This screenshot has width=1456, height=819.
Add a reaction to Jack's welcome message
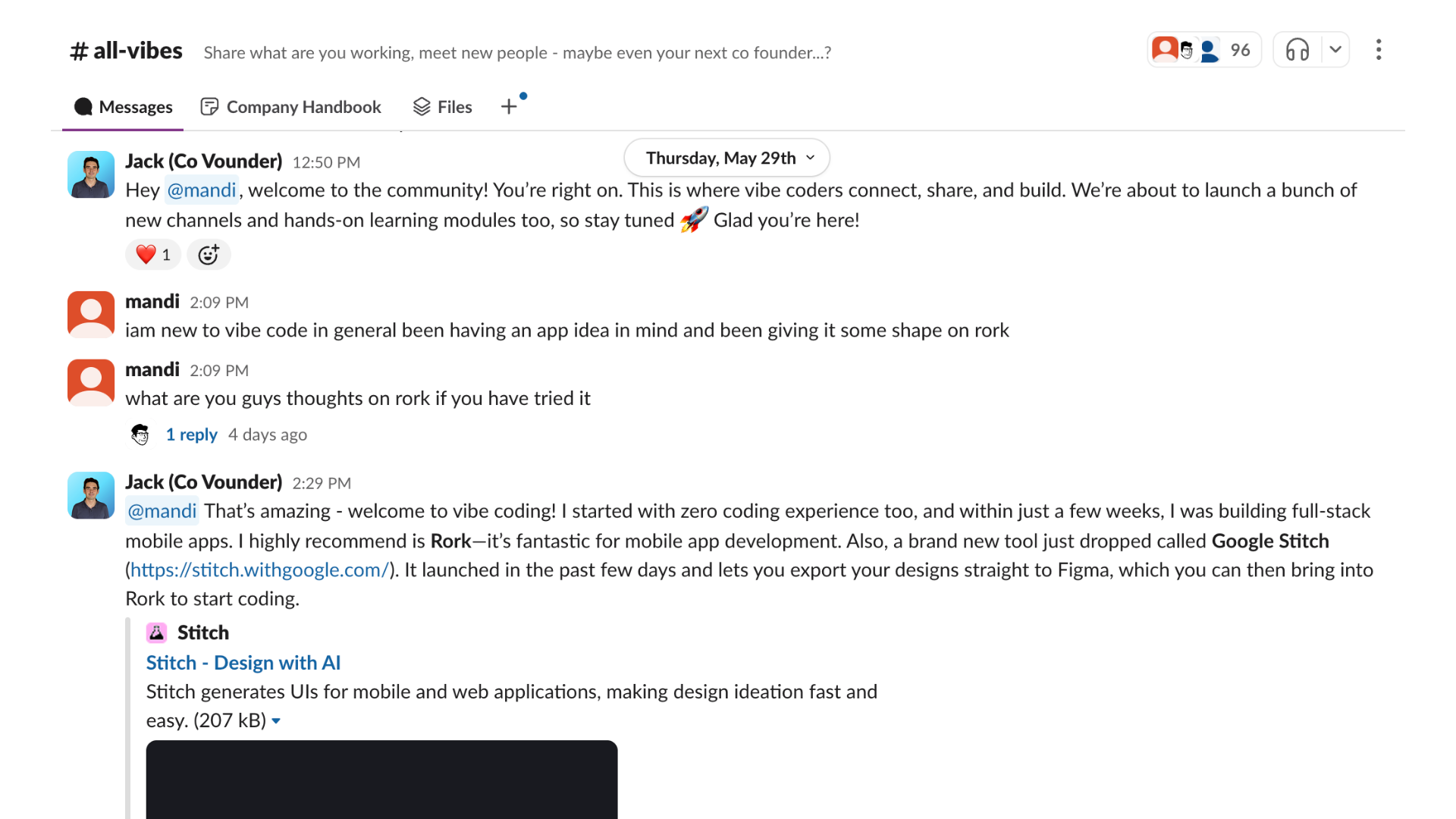pyautogui.click(x=209, y=254)
